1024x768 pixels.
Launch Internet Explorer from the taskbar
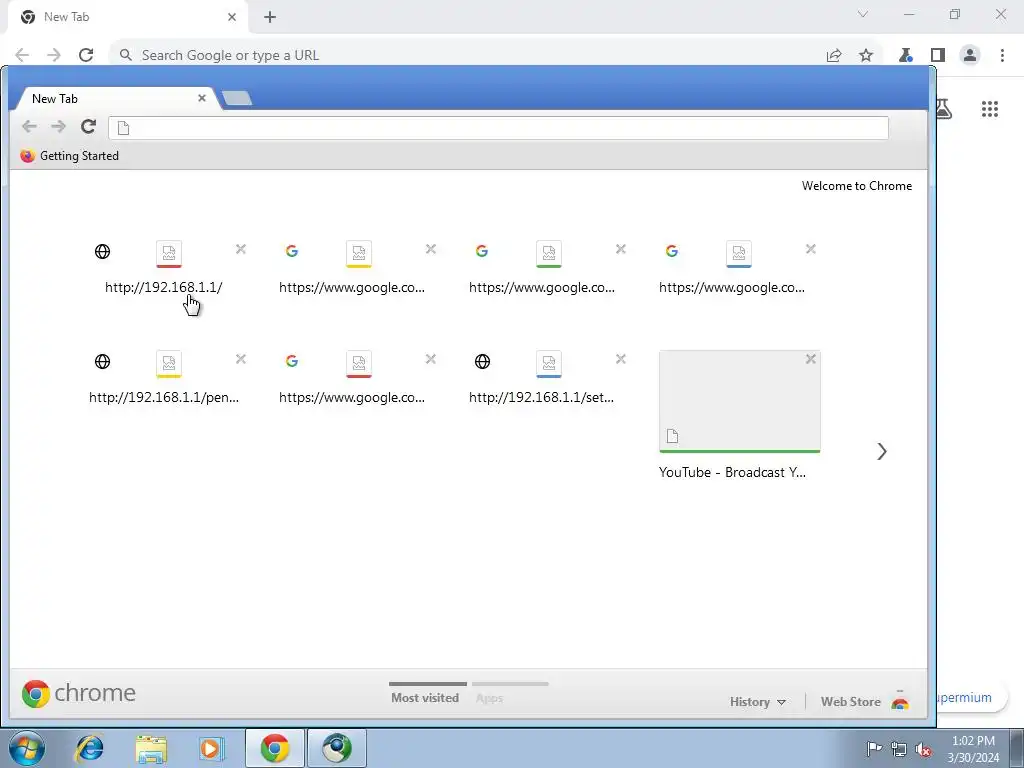point(89,748)
